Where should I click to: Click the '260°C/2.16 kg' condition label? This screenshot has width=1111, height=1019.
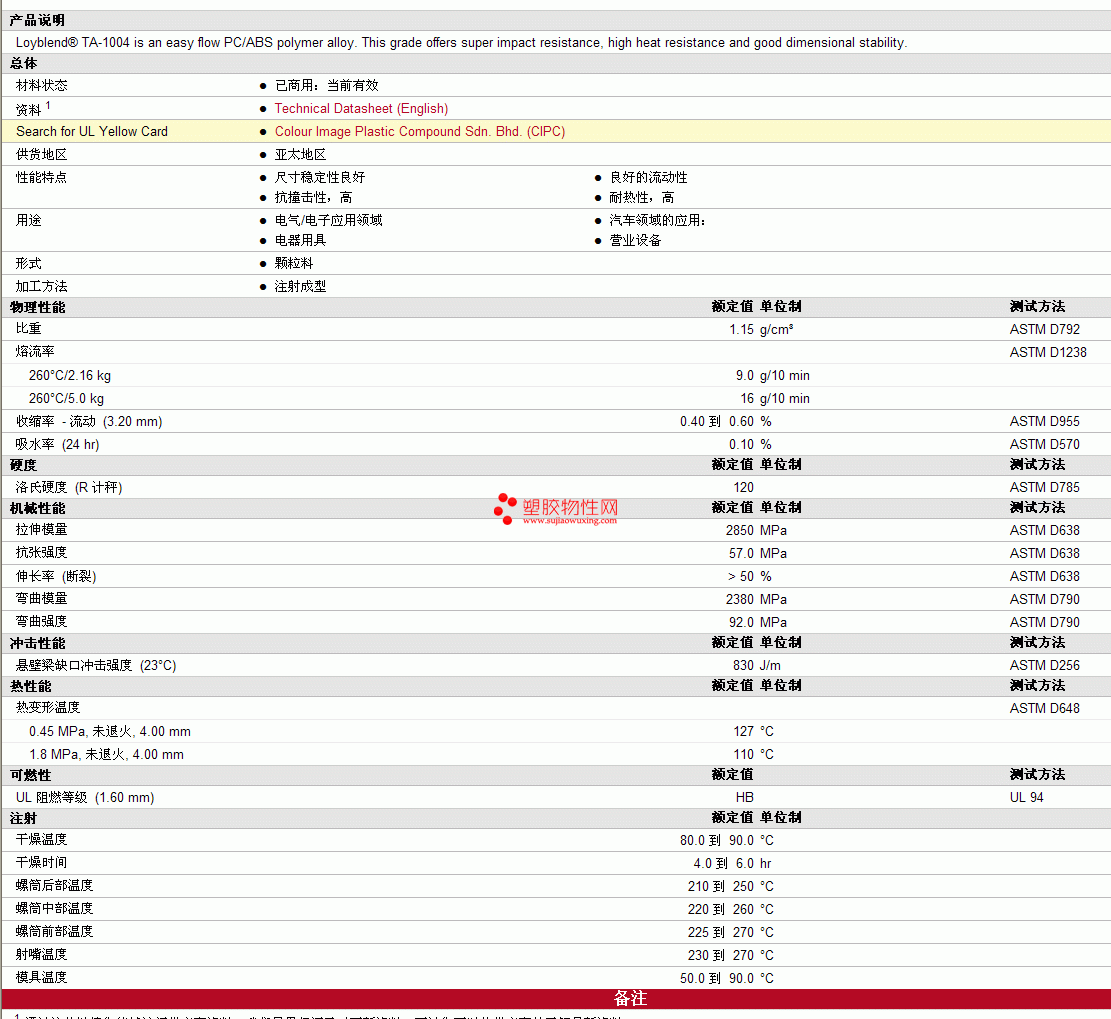tap(70, 376)
